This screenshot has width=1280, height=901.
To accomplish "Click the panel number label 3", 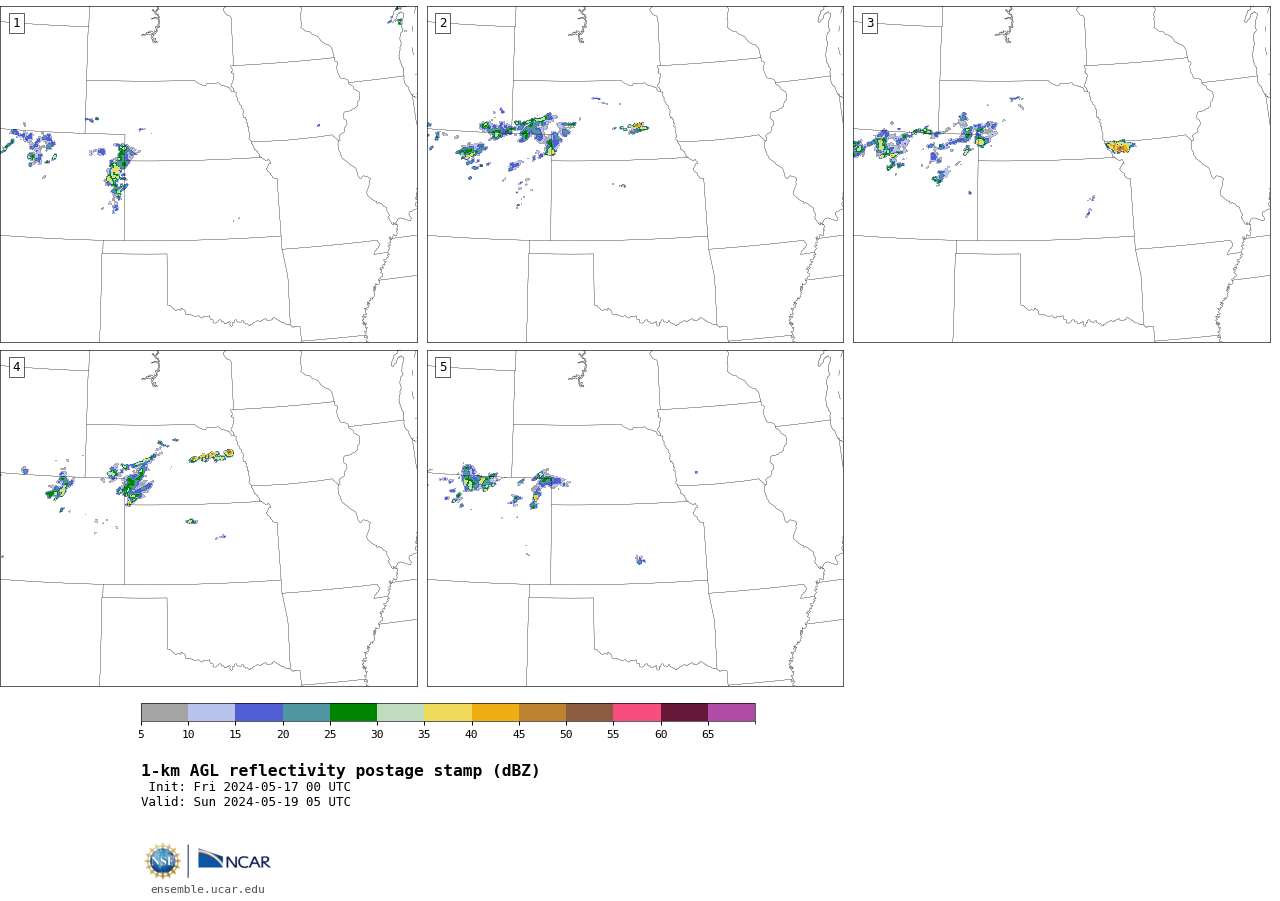I will click(869, 23).
